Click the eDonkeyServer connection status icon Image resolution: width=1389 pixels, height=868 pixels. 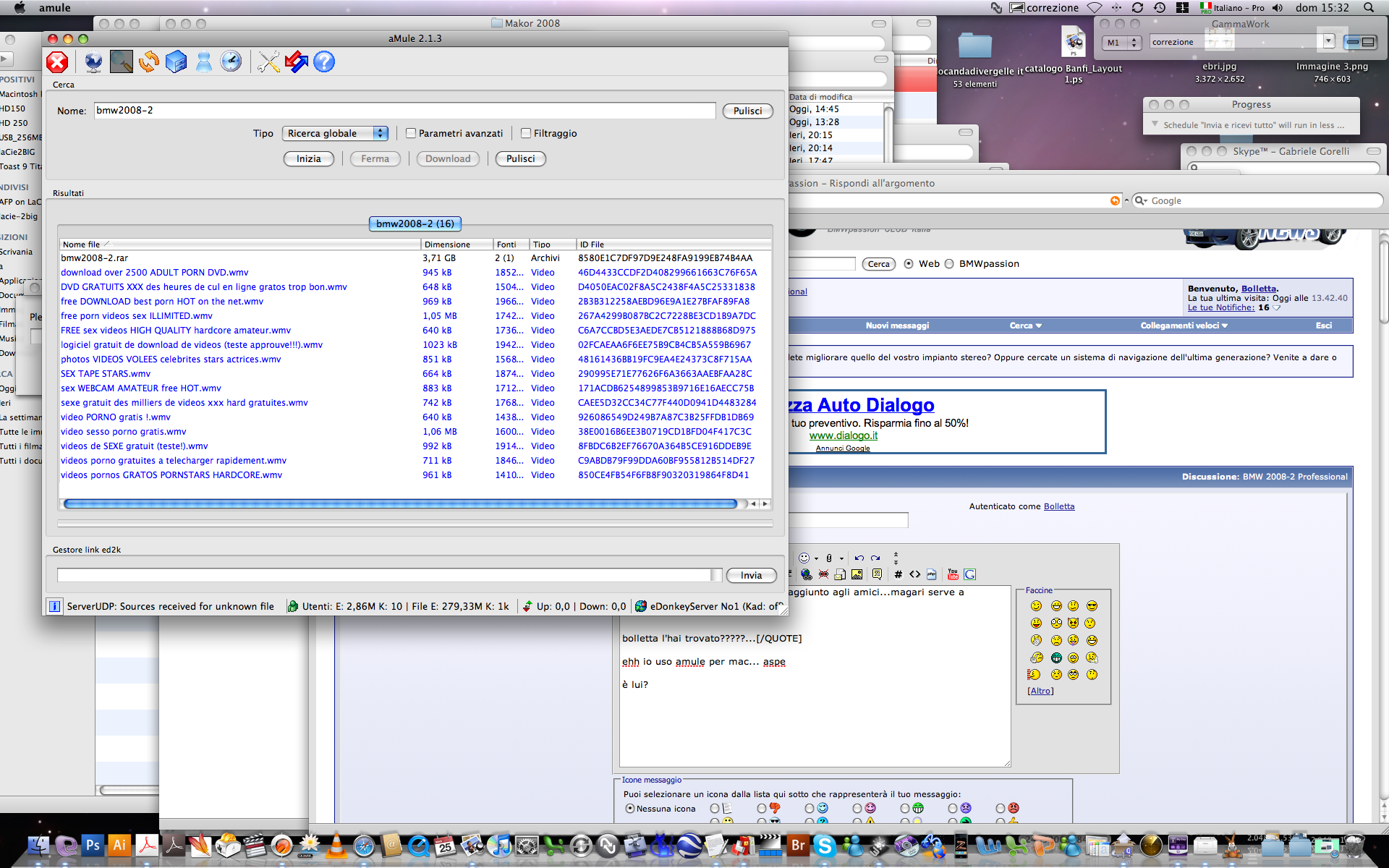click(641, 606)
